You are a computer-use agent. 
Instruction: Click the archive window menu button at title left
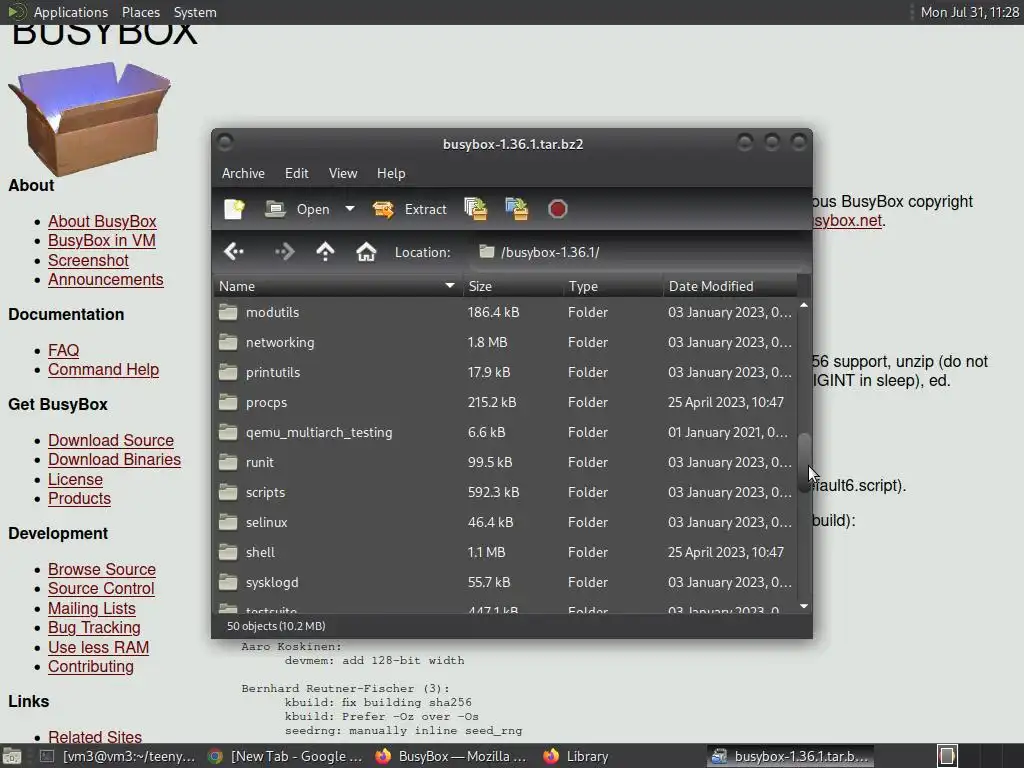point(225,142)
